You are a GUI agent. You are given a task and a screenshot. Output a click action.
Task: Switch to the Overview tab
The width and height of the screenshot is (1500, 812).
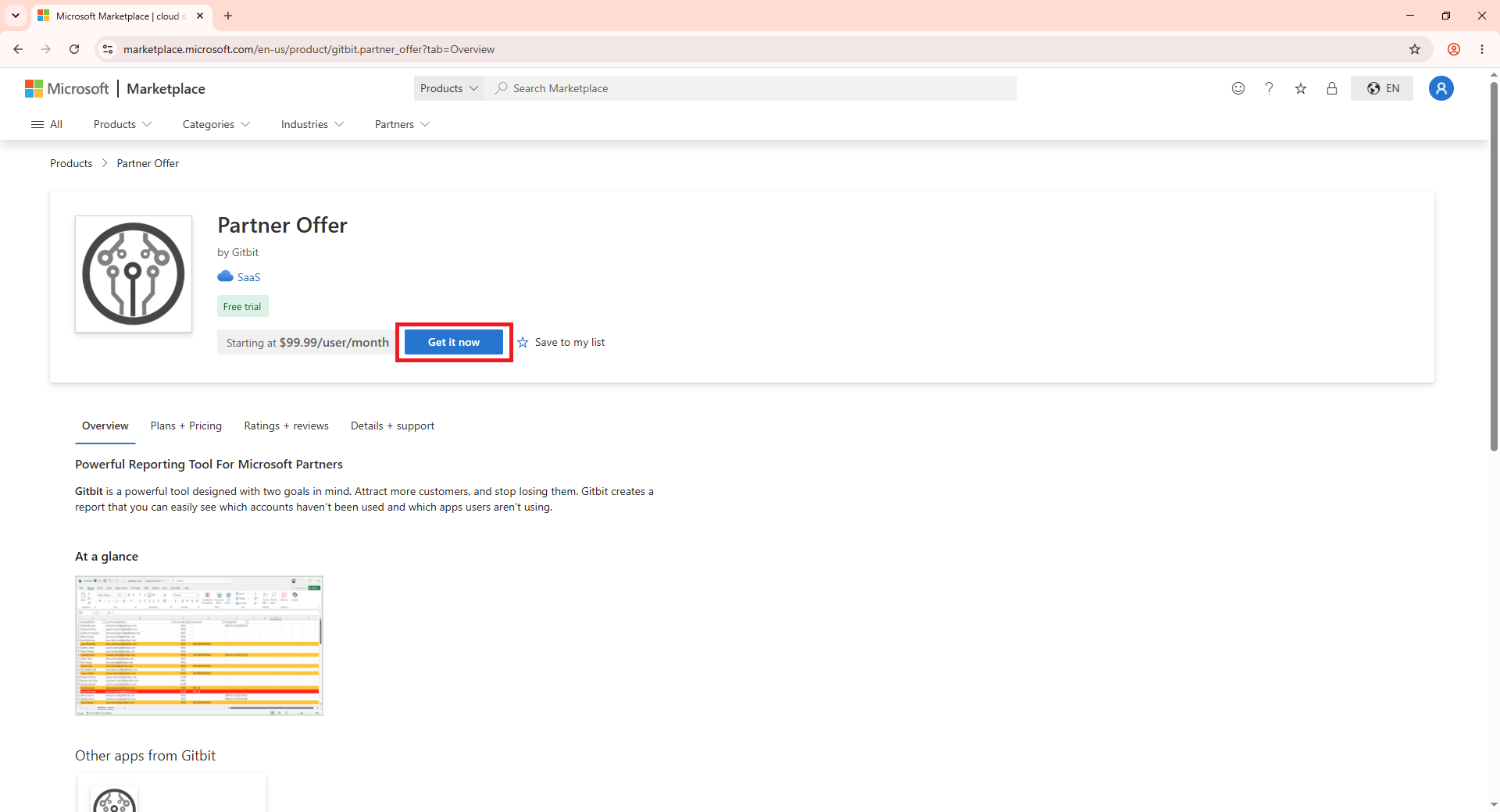coord(105,426)
